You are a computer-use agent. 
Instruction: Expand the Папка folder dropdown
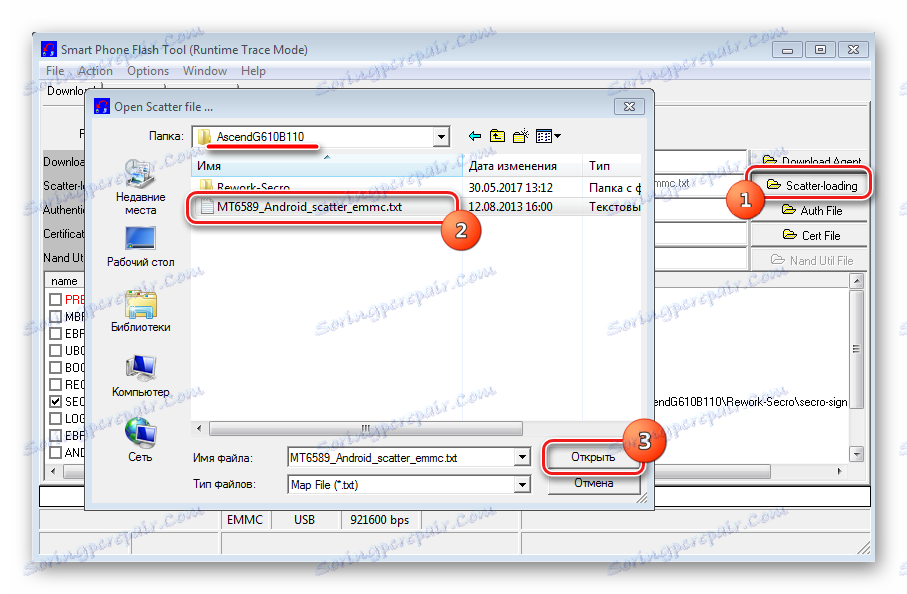coord(441,137)
